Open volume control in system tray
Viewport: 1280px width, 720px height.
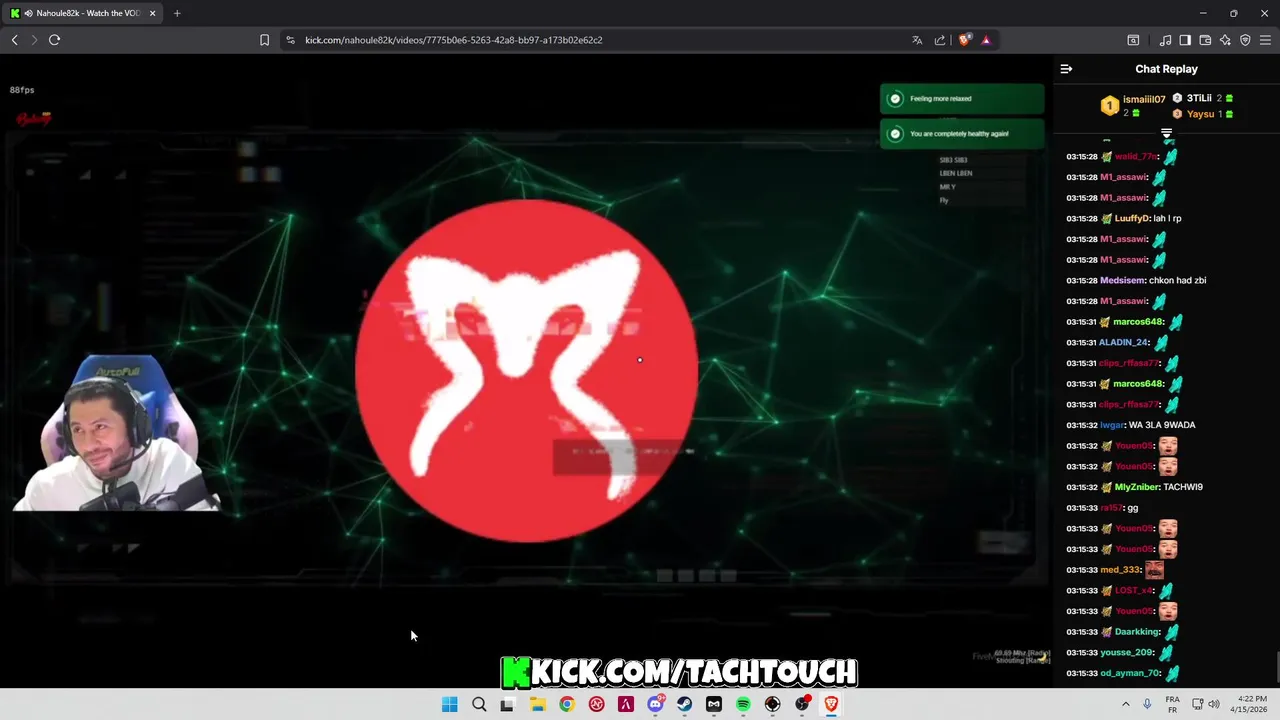point(1214,704)
